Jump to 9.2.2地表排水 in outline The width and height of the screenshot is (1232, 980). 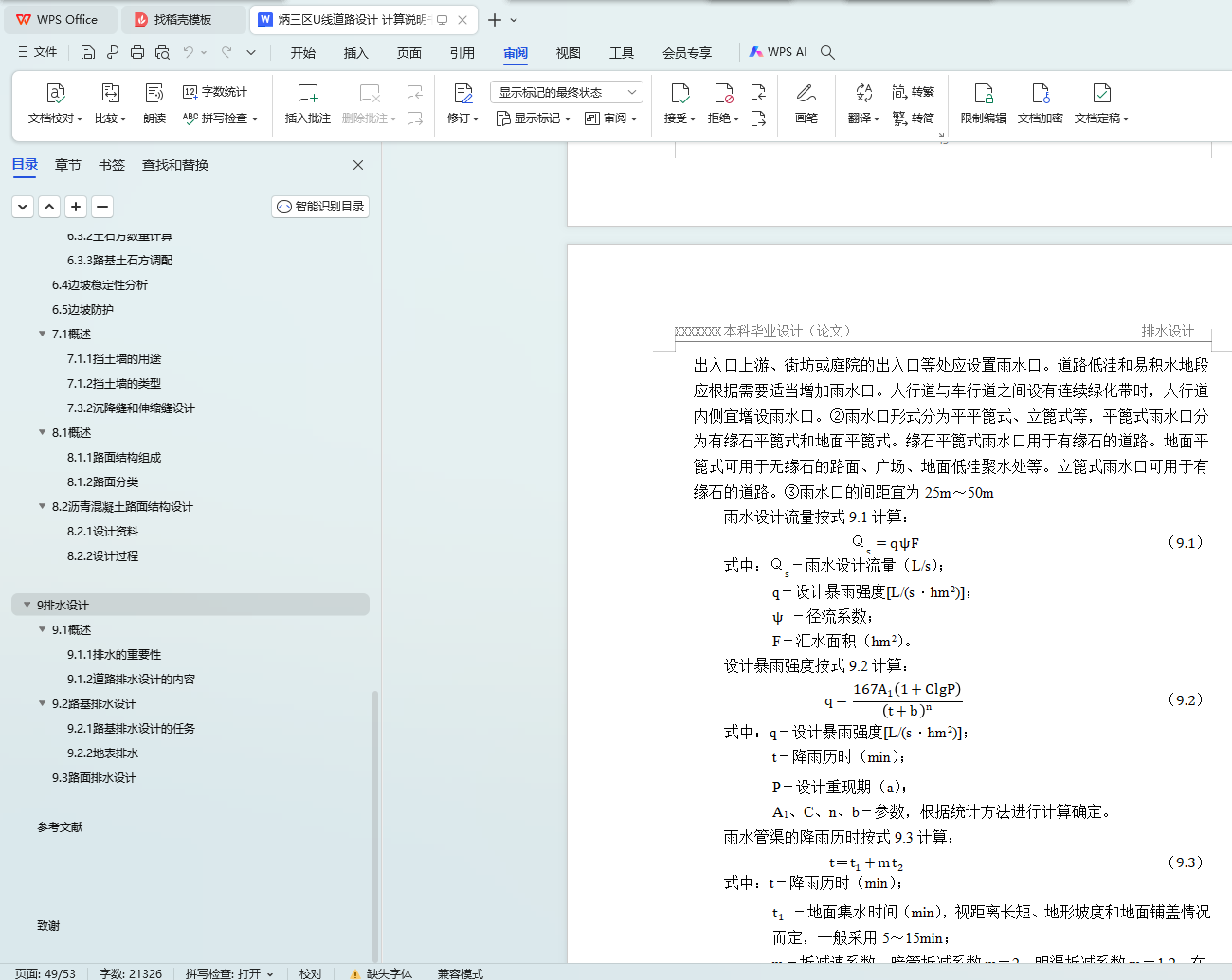[102, 753]
